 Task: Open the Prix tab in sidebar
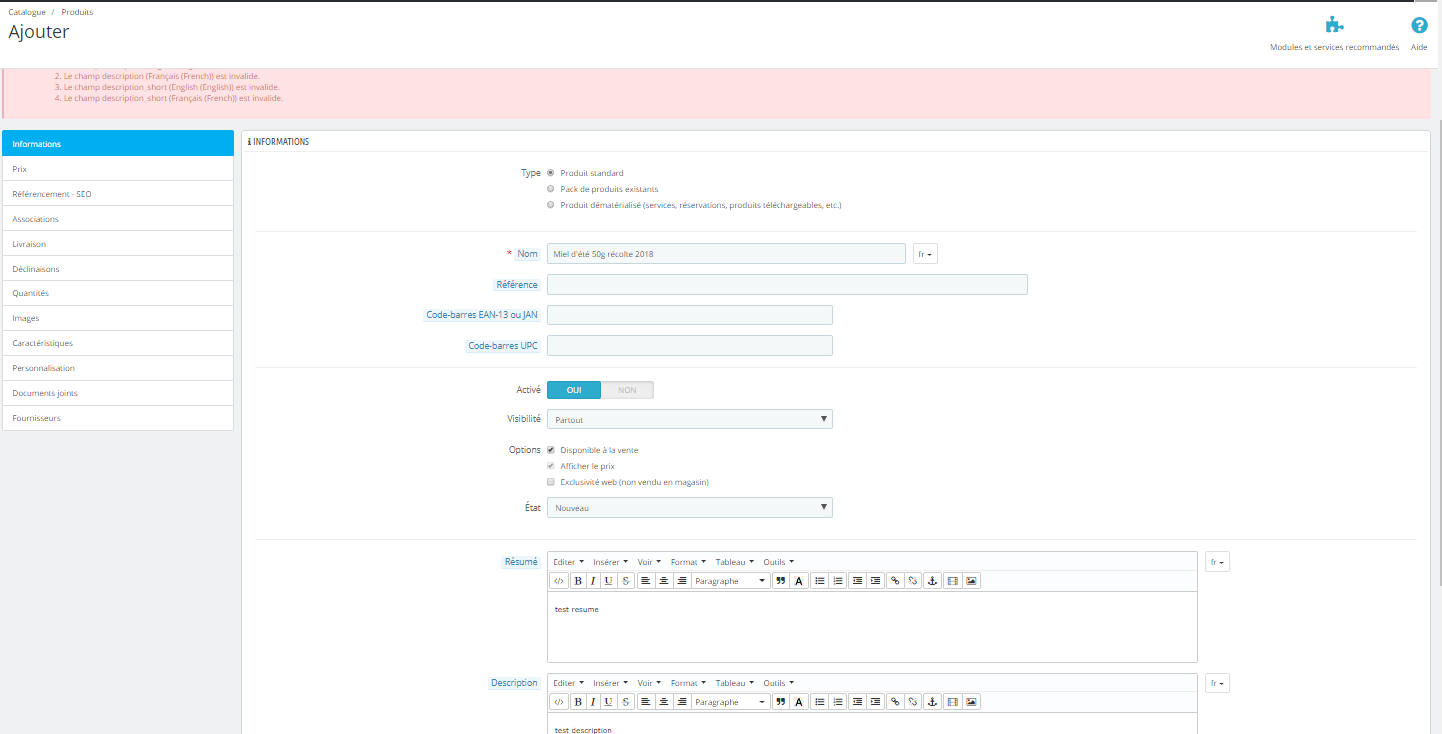coord(118,169)
